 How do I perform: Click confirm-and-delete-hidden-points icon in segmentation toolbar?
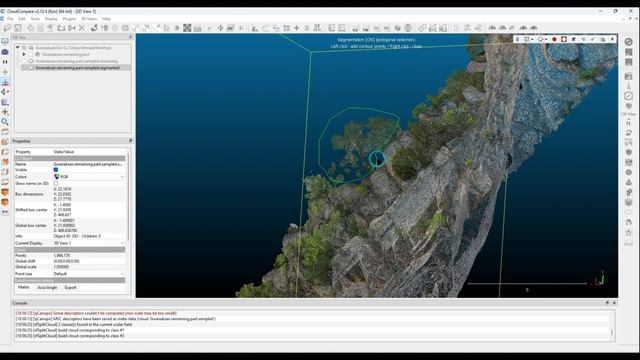coord(602,39)
